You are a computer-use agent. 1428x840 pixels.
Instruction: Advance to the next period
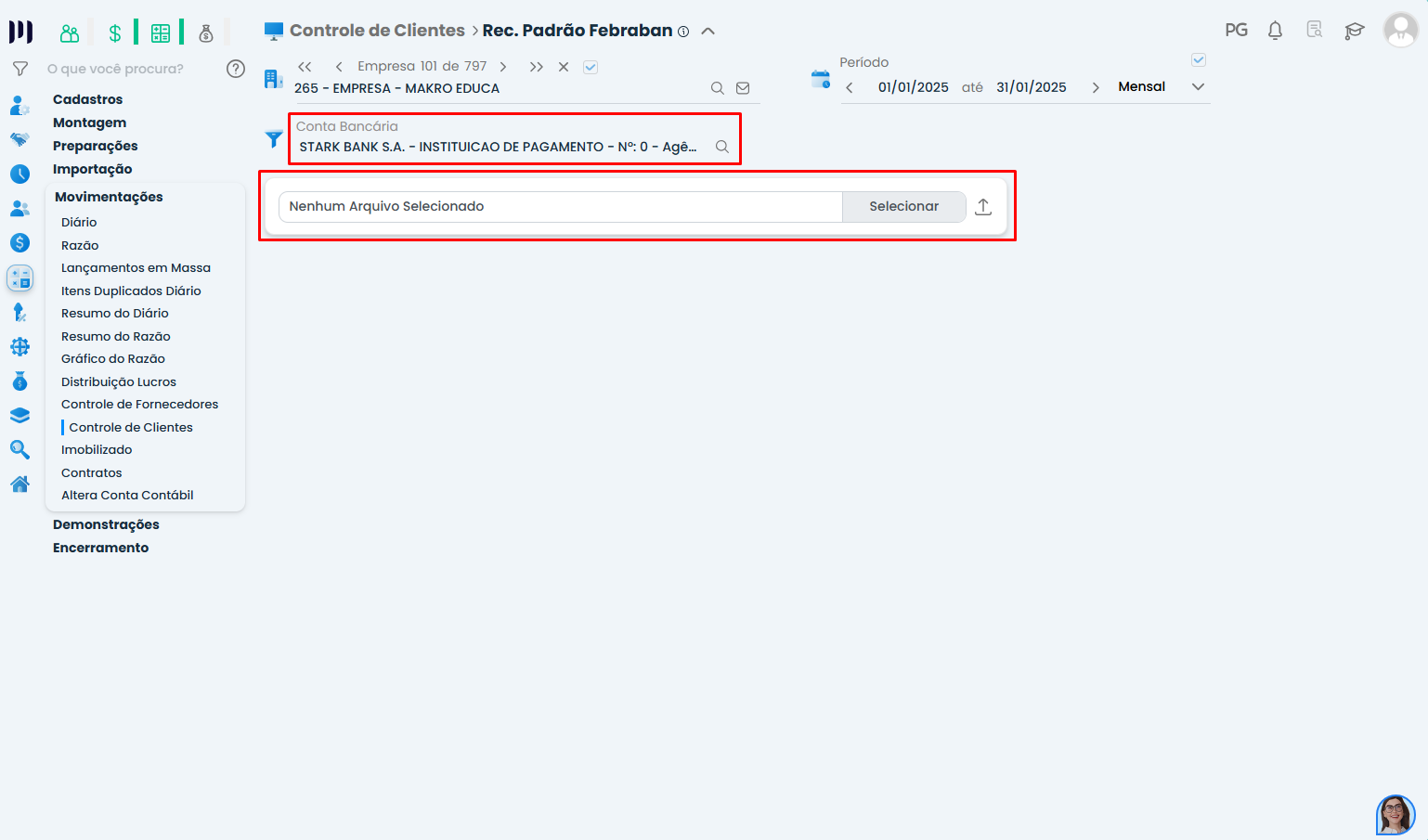[1096, 87]
